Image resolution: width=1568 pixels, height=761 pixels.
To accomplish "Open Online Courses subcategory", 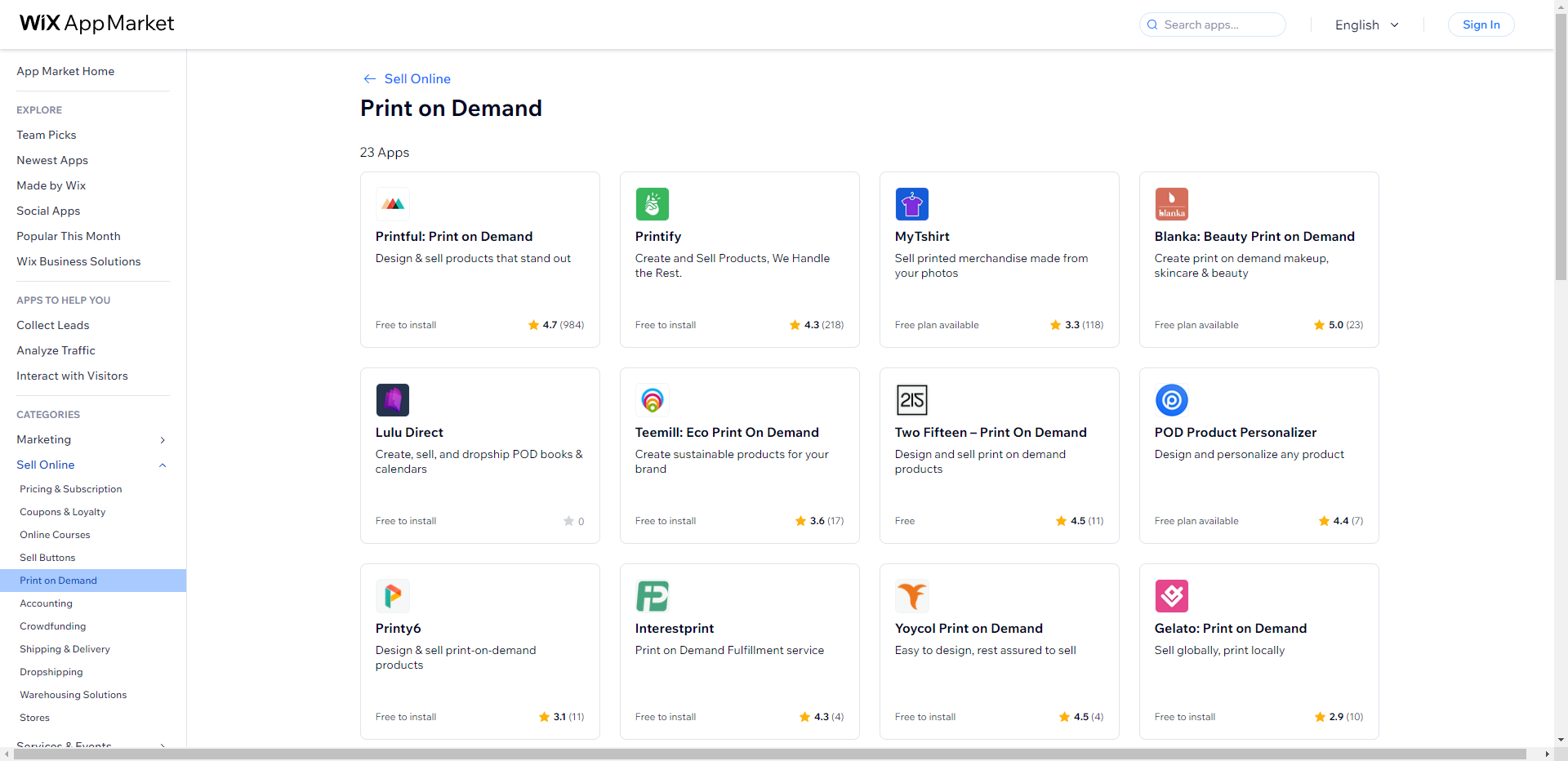I will [x=55, y=535].
